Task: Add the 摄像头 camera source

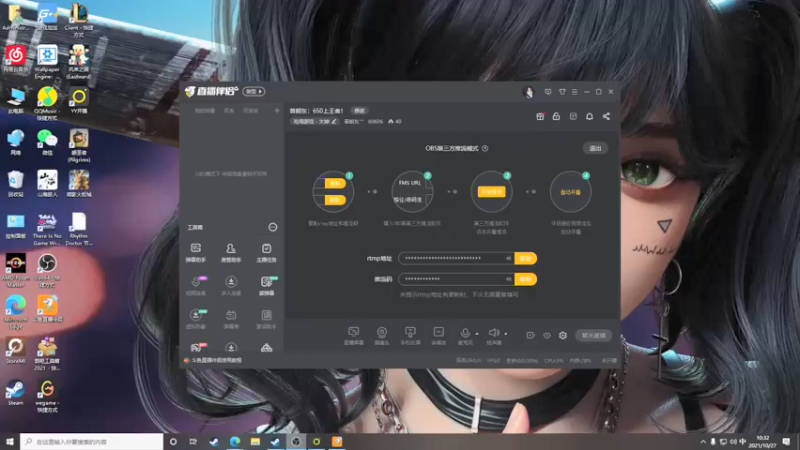Action: click(x=382, y=336)
